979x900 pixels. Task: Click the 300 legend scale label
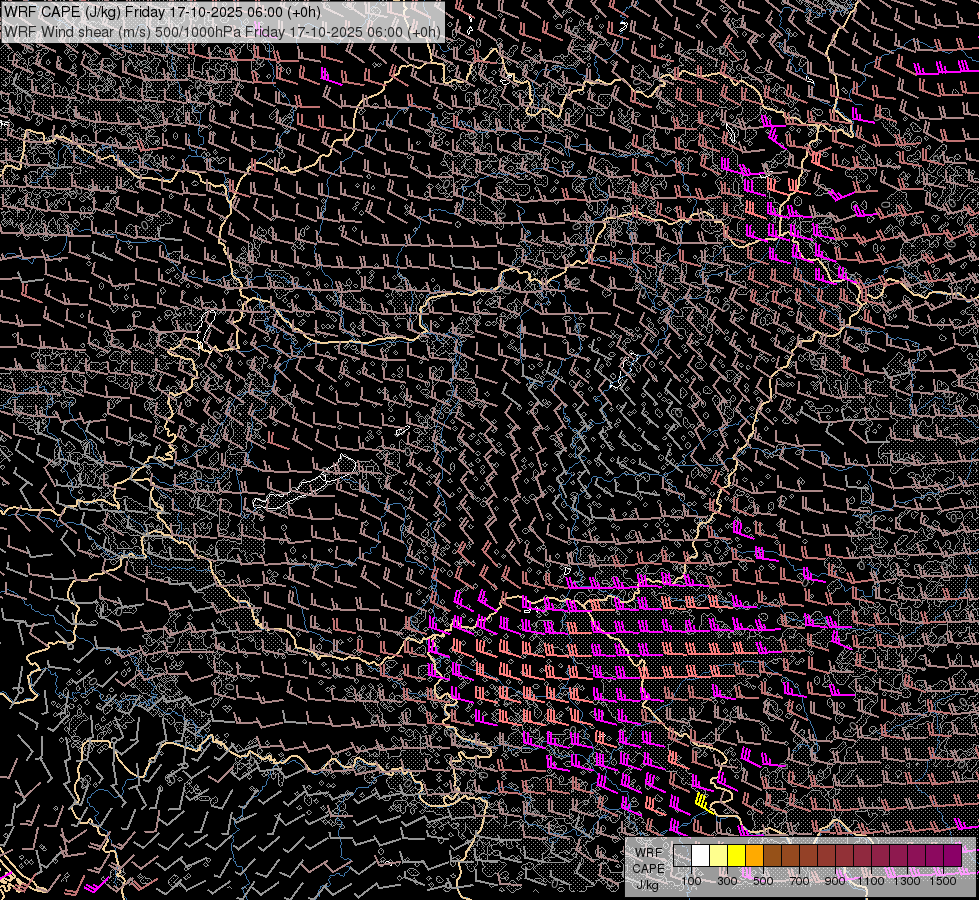point(727,881)
